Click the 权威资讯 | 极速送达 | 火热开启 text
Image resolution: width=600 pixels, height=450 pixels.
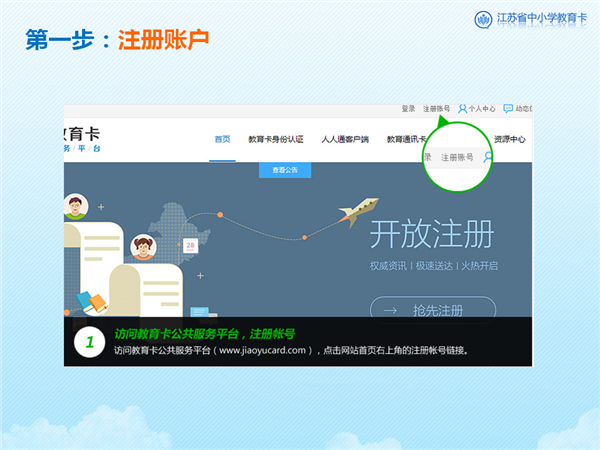434,266
